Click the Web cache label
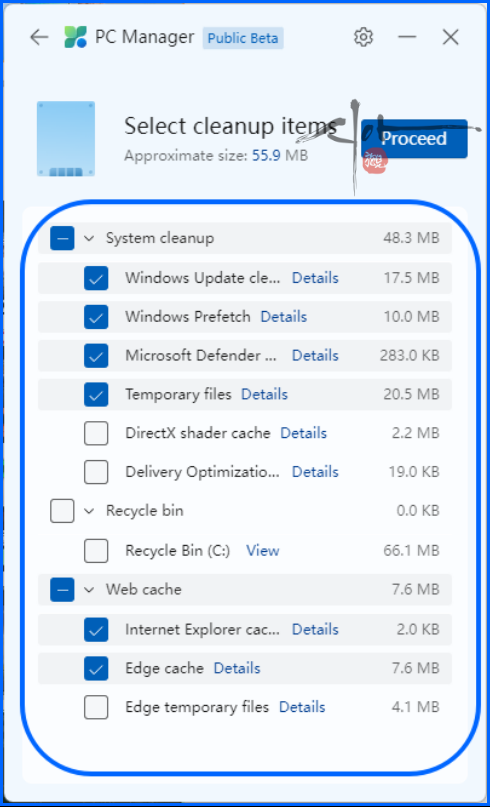 144,590
